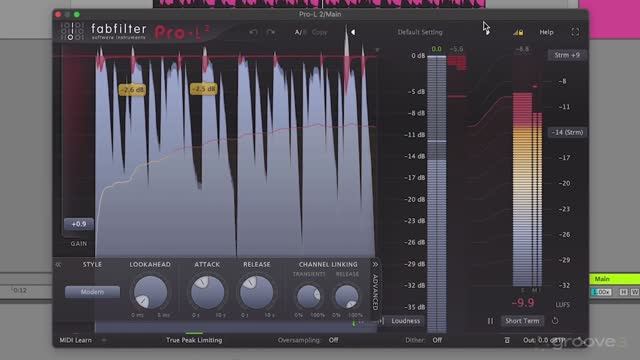Click the Copy button
640x360 pixels.
click(319, 32)
